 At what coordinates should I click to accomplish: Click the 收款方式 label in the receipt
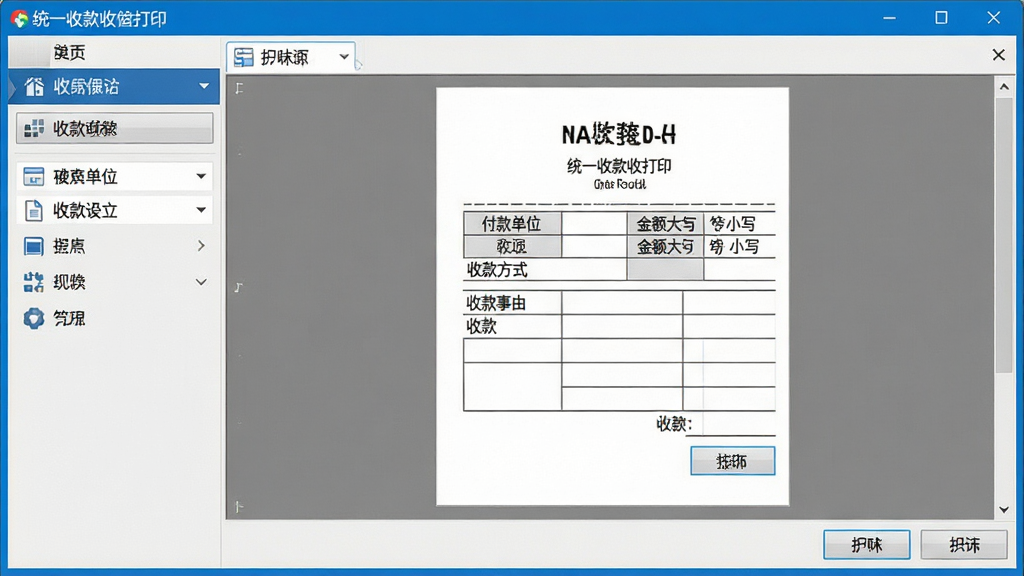497,270
